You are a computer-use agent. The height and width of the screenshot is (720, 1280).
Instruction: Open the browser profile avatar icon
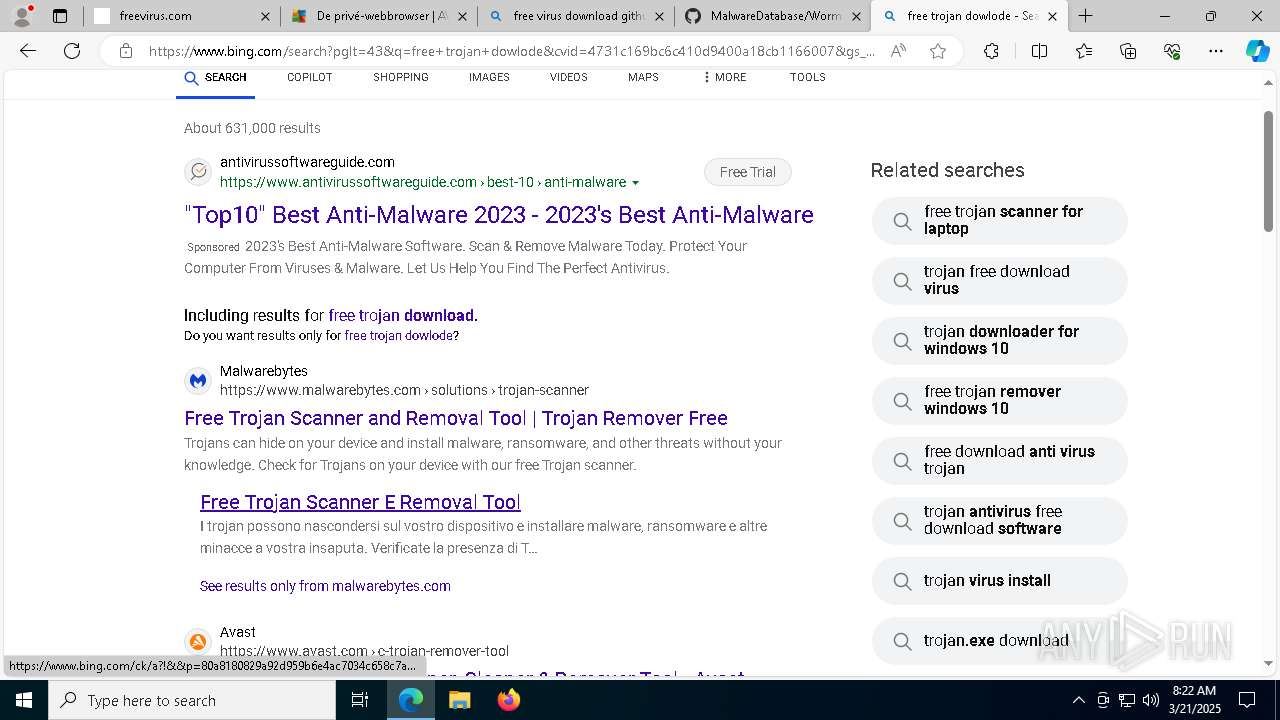(x=21, y=16)
